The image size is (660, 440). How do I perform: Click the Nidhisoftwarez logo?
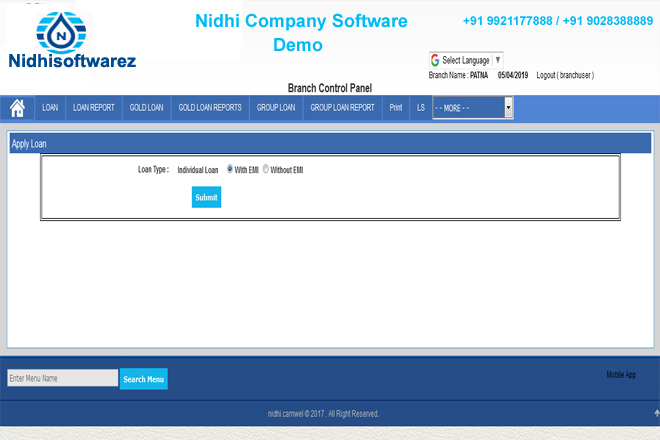72,41
